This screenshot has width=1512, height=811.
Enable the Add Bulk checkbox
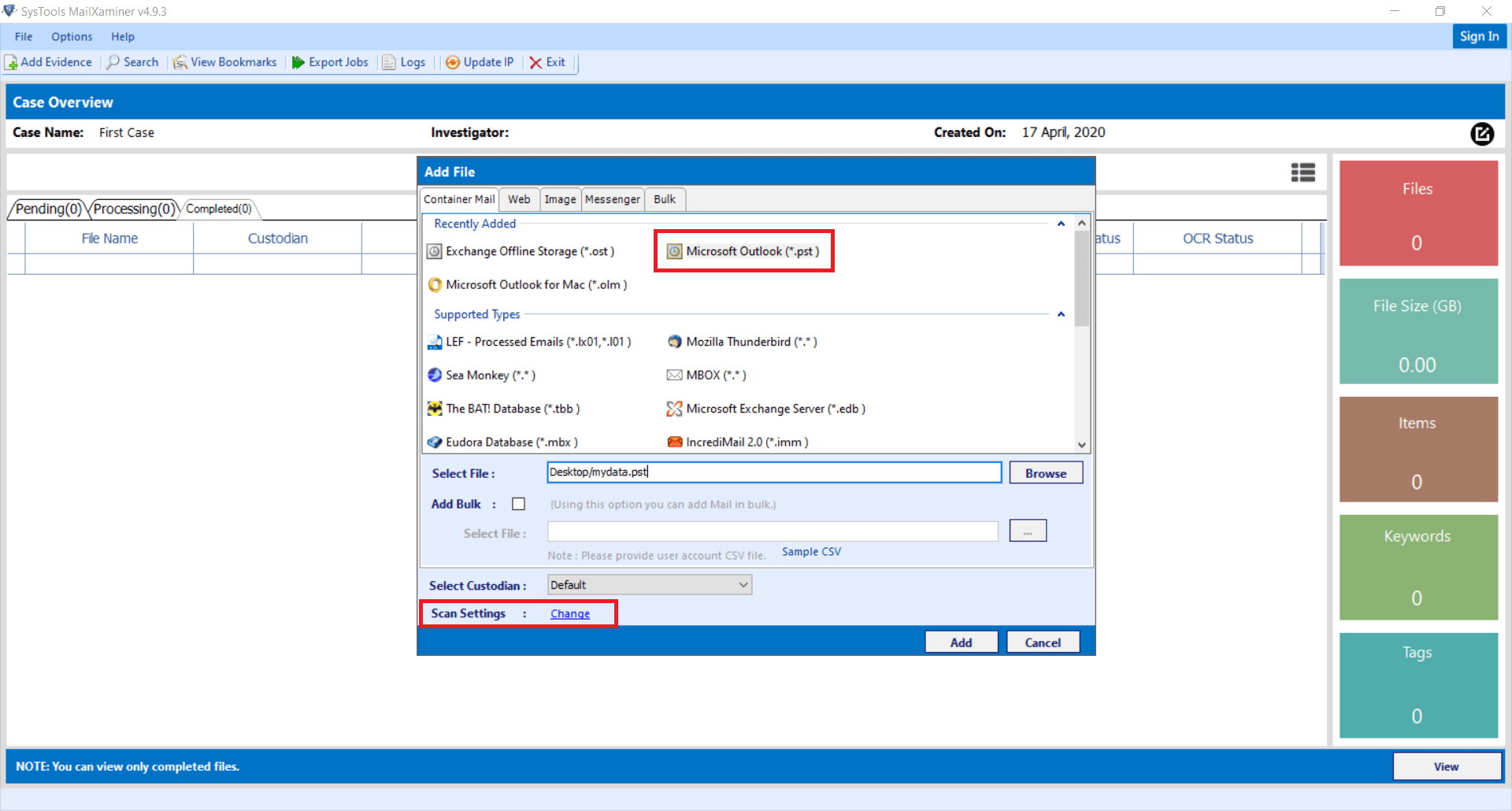[x=518, y=504]
